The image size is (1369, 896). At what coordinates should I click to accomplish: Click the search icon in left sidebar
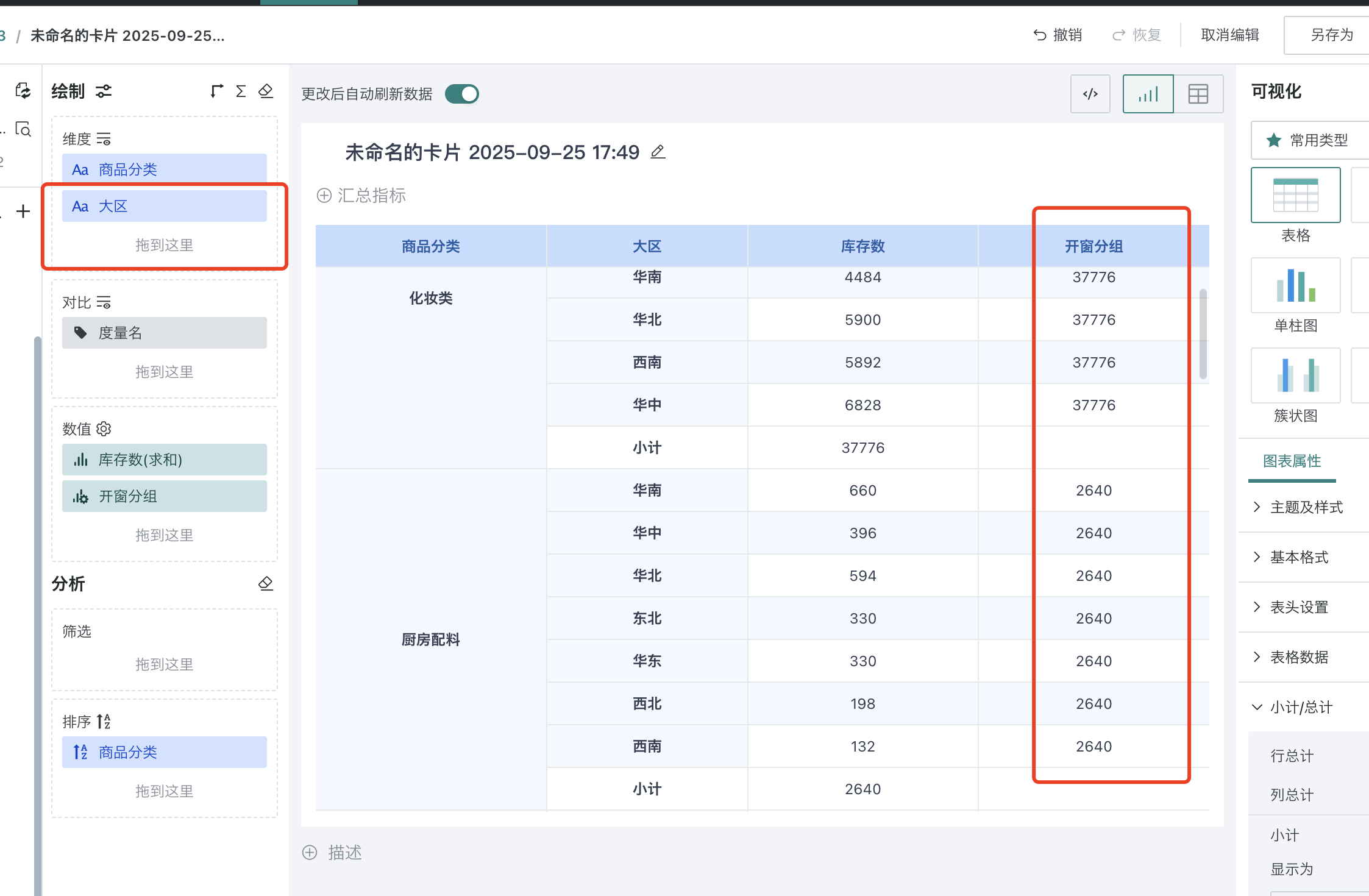point(24,130)
